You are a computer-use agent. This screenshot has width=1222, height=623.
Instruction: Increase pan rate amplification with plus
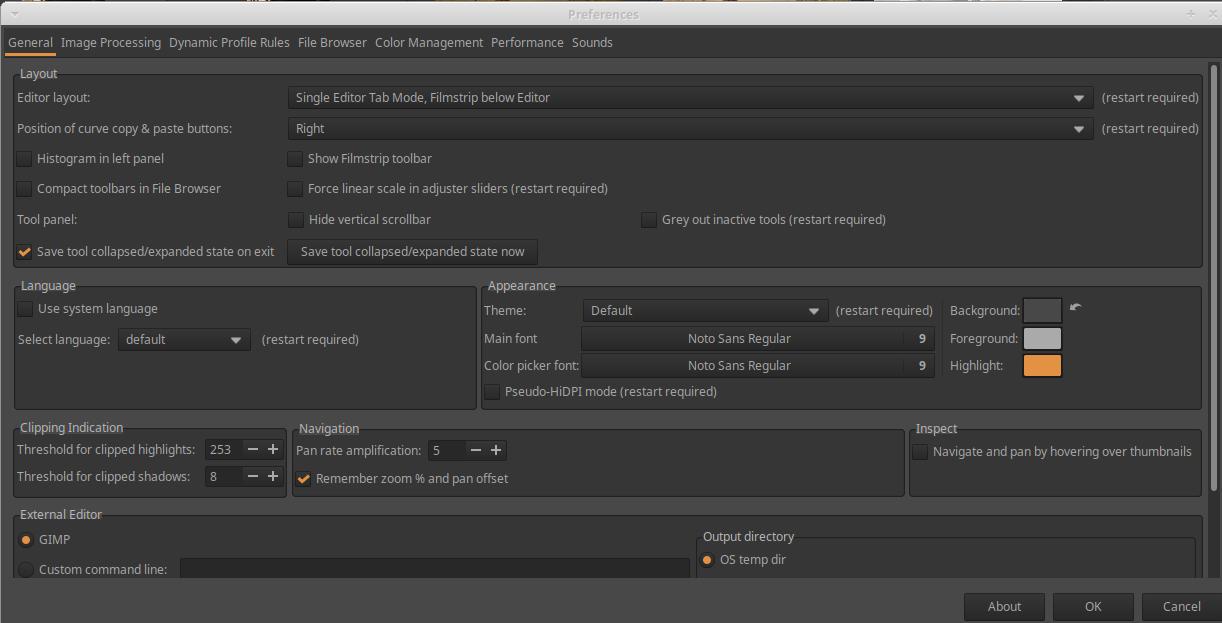(x=496, y=451)
